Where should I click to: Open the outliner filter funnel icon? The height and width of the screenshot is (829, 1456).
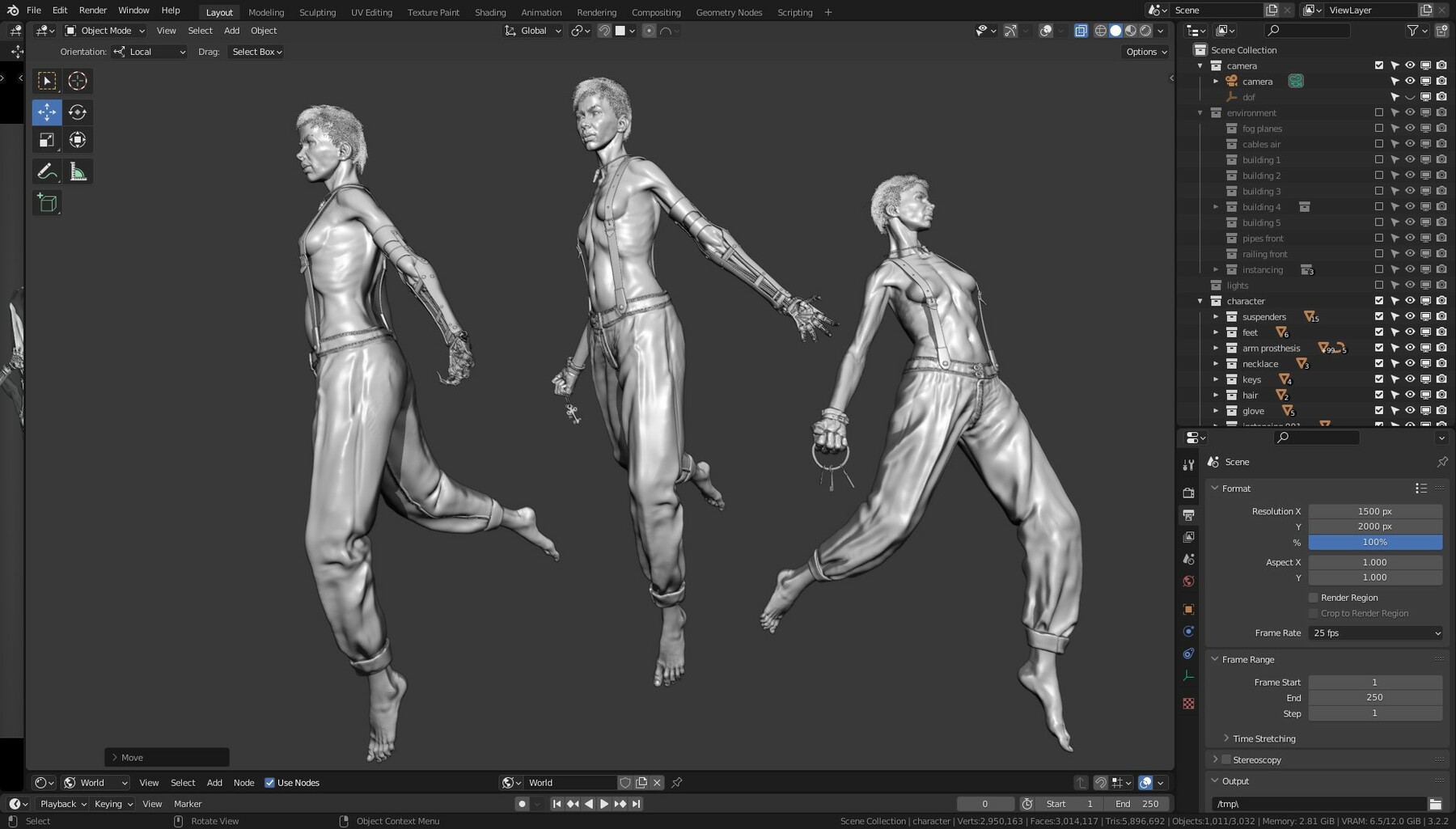tap(1411, 30)
